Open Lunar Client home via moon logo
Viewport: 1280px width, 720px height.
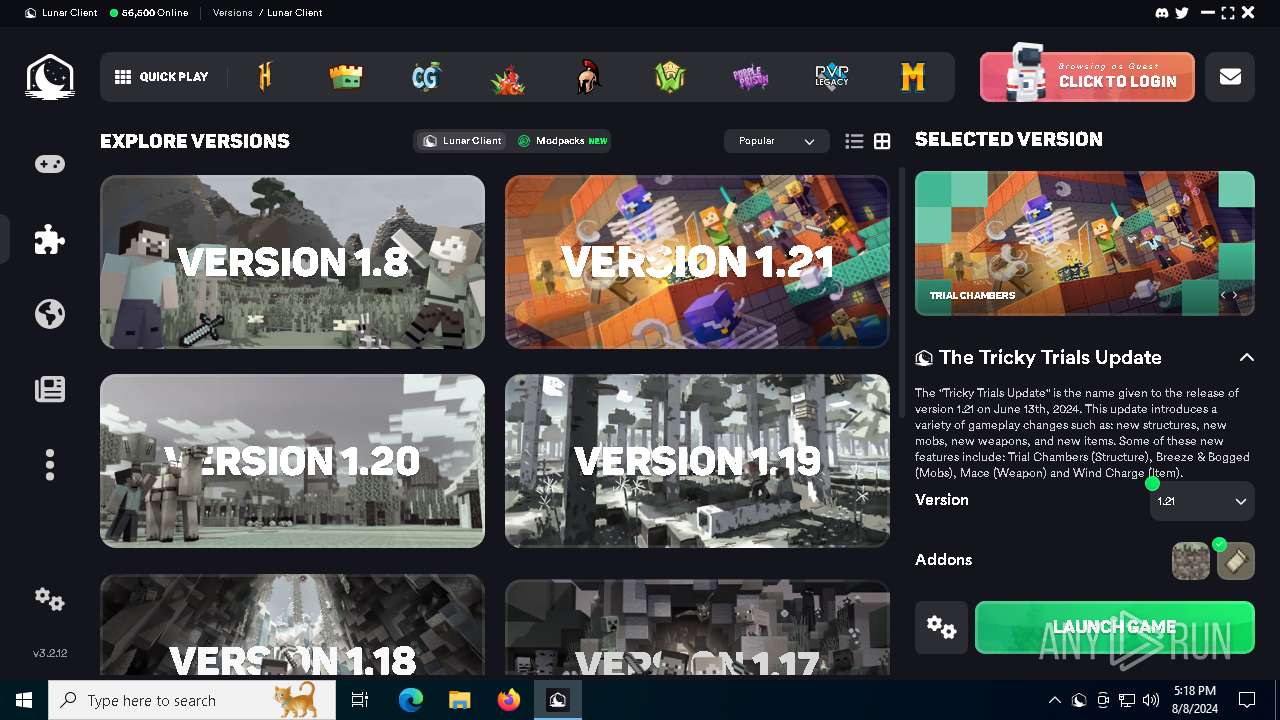pos(49,77)
